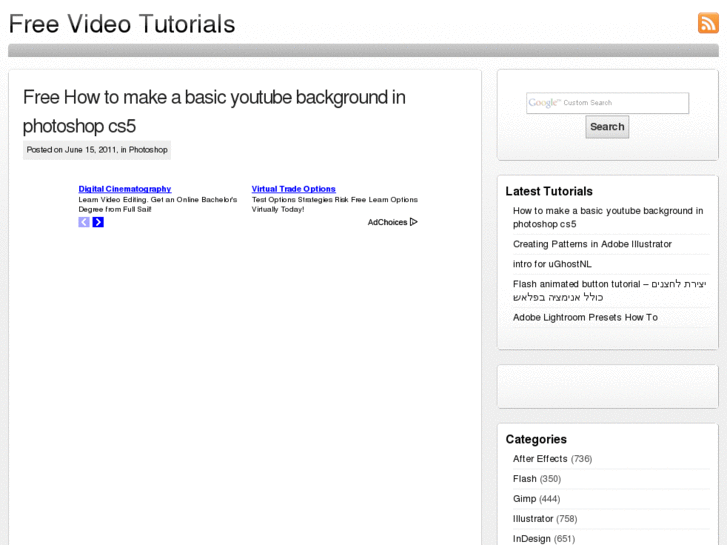Open the Flash category
727x545 pixels.
click(524, 479)
